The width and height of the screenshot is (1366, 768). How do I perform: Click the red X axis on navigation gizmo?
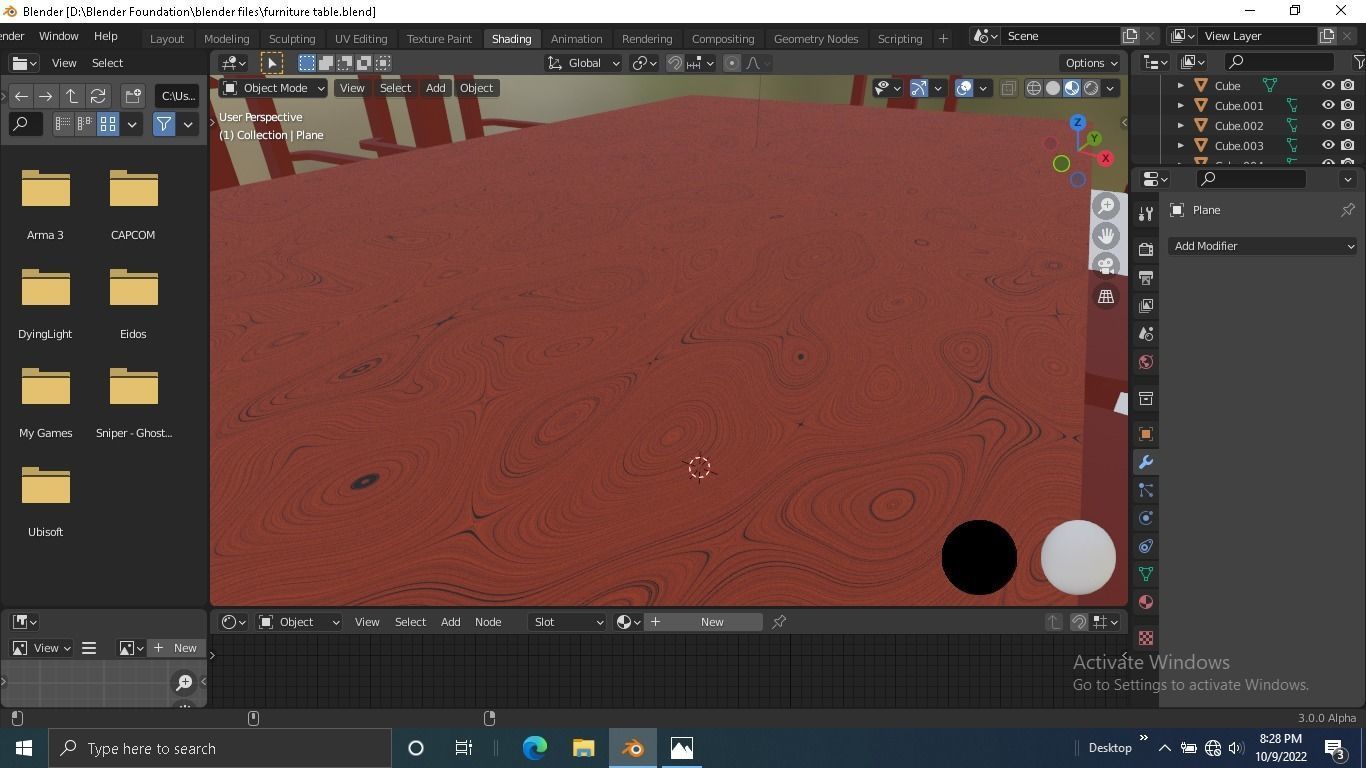pos(1105,158)
